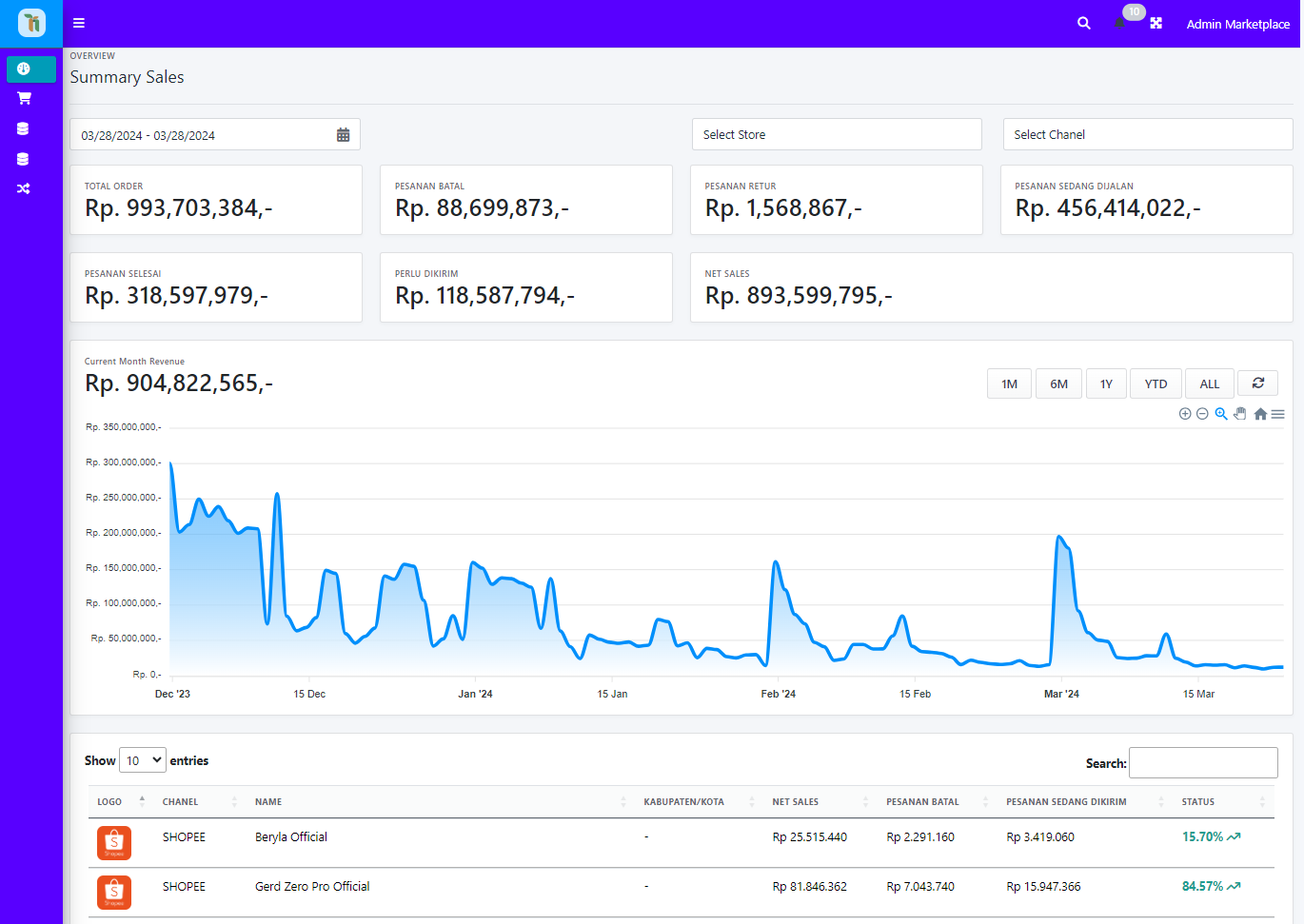The width and height of the screenshot is (1304, 924).
Task: Show 1M revenue range
Action: tap(1009, 383)
